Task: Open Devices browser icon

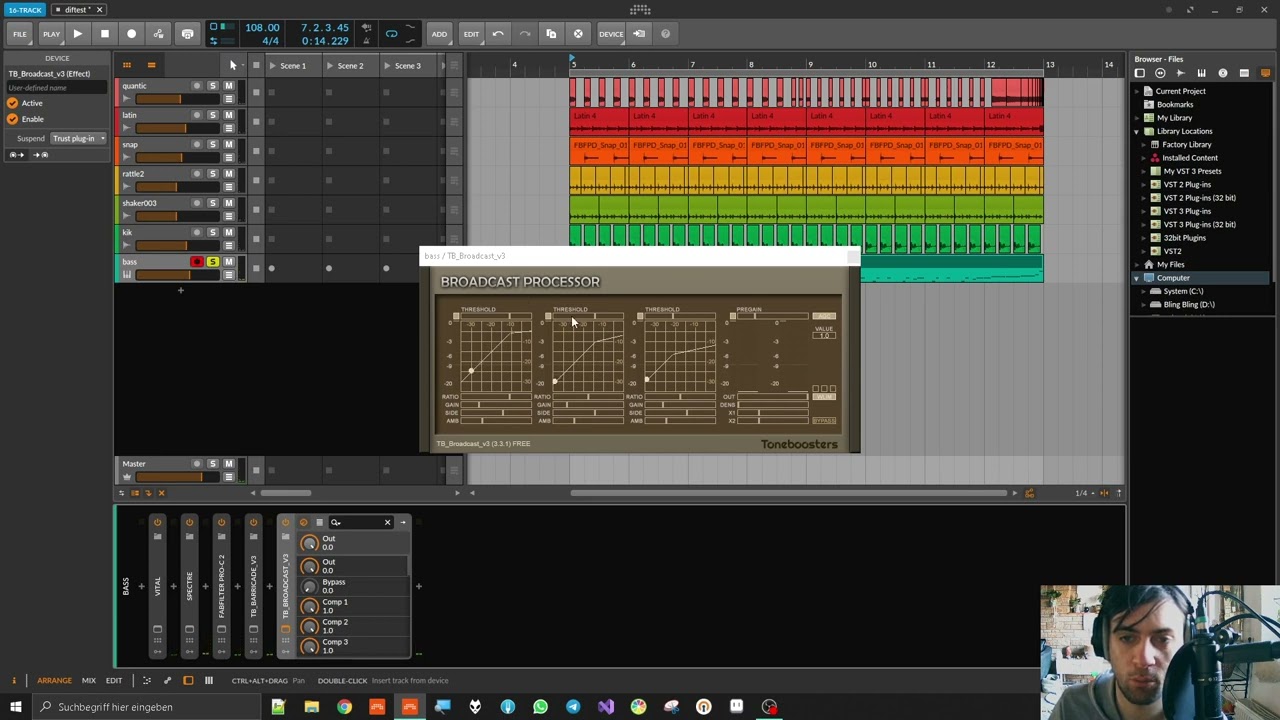Action: point(1139,73)
